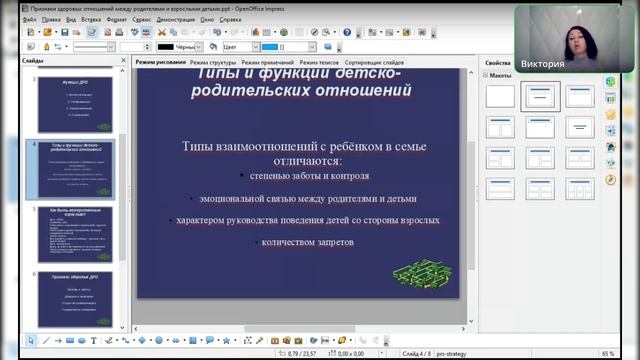Open the Демонстрация menu

click(176, 20)
